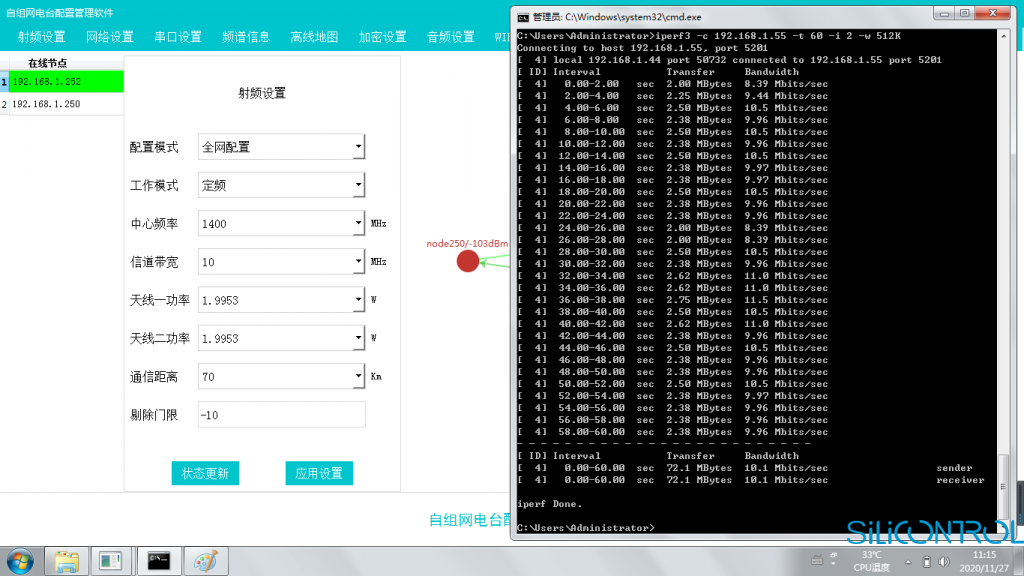Expand the 天线一功率 dropdown

(358, 300)
